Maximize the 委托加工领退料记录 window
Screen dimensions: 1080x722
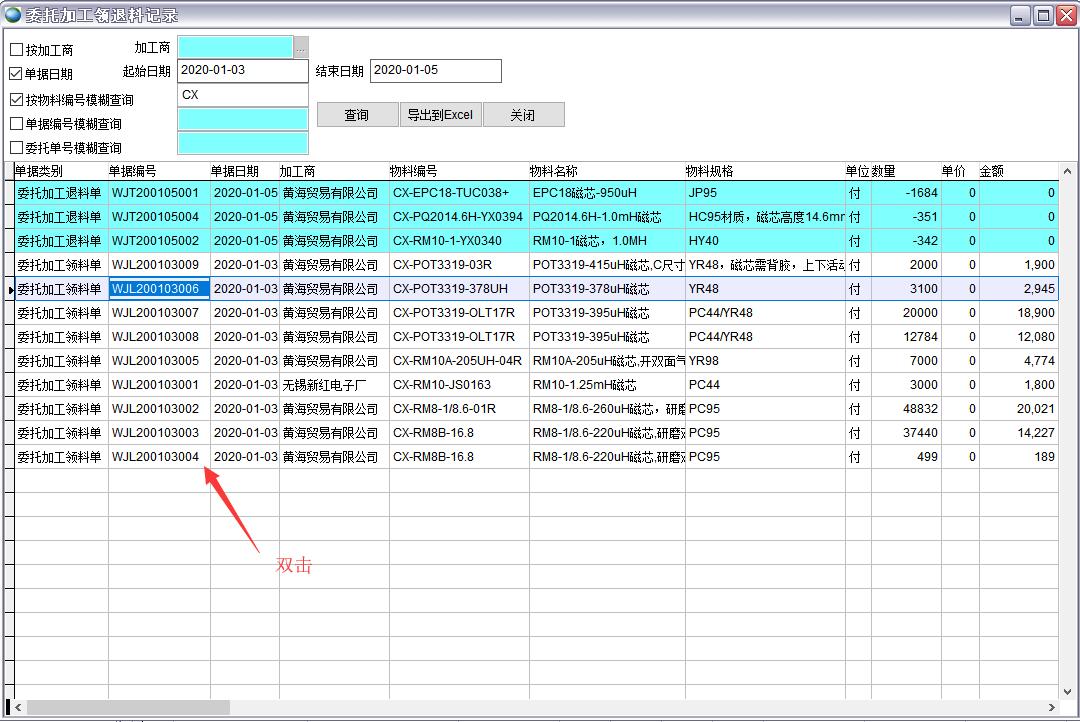pos(1043,15)
